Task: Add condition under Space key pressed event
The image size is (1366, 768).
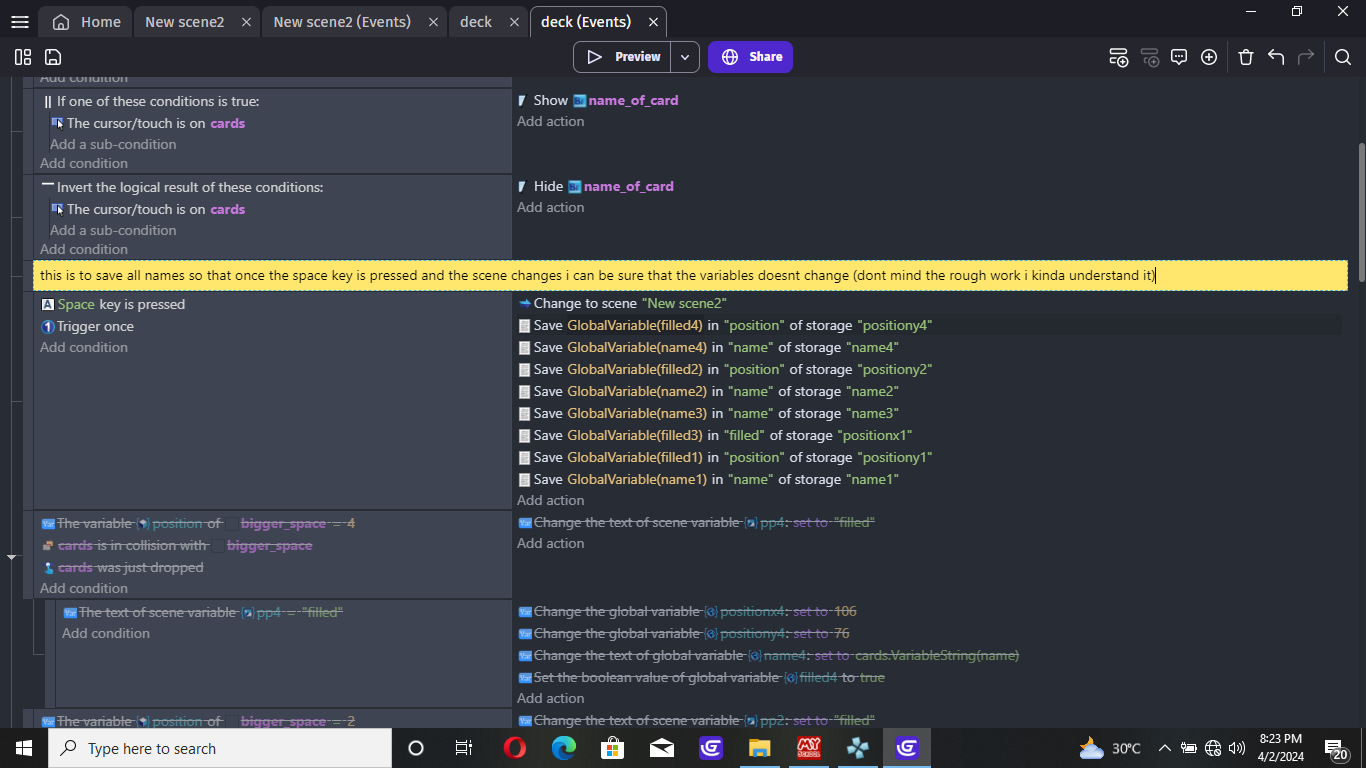Action: coord(84,348)
